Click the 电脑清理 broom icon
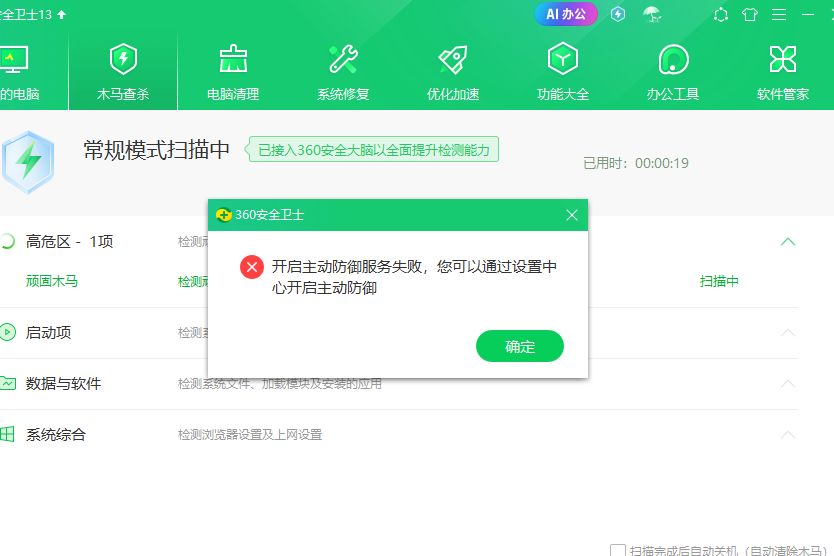The height and width of the screenshot is (556, 834). click(233, 59)
